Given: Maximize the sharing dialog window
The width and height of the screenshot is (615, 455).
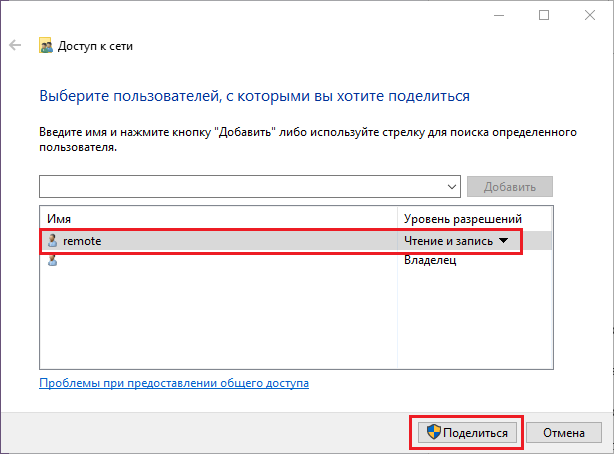Looking at the screenshot, I should (543, 15).
